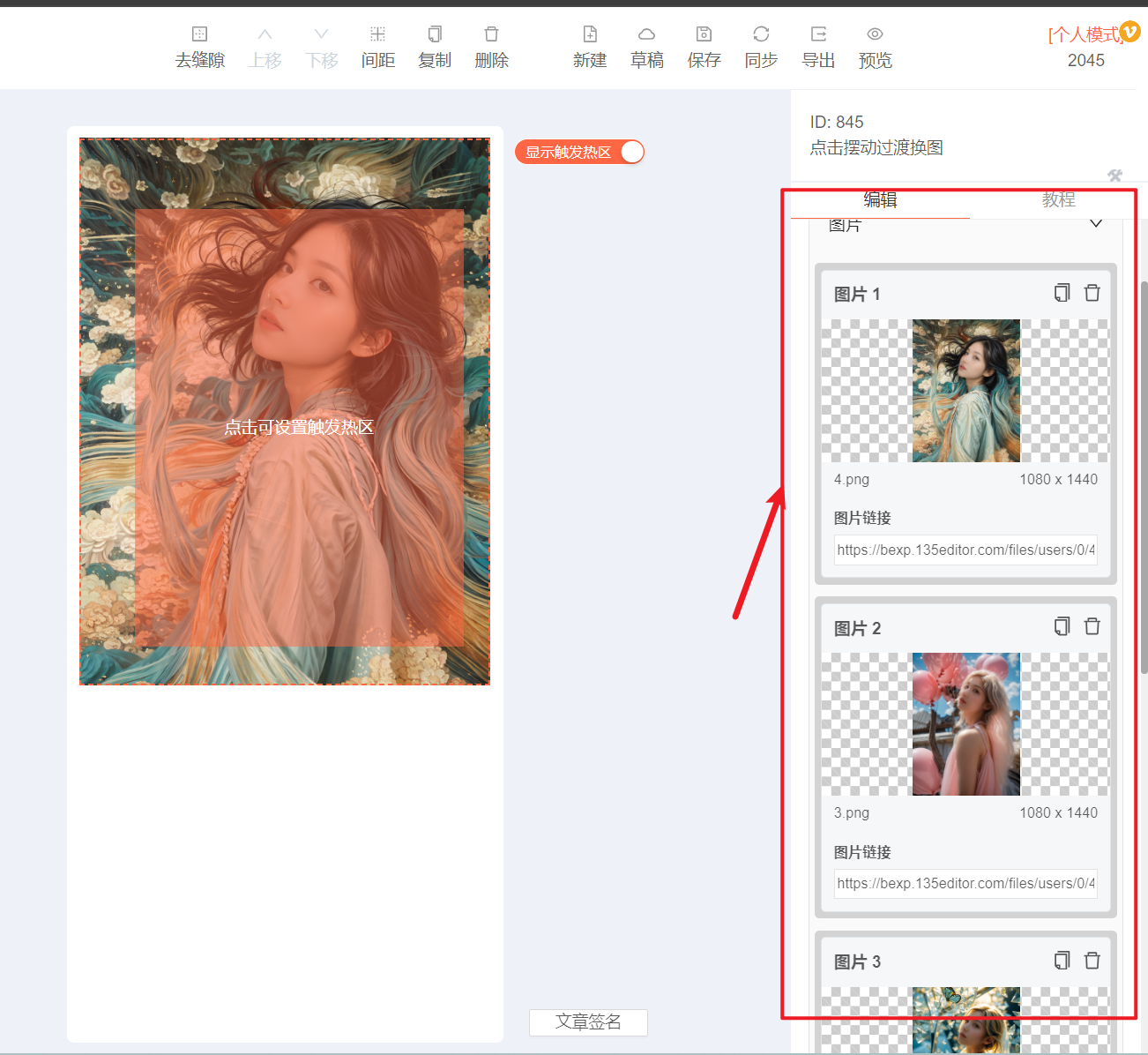Viewport: 1148px width, 1055px height.
Task: Click the 保存 save icon
Action: (x=704, y=34)
